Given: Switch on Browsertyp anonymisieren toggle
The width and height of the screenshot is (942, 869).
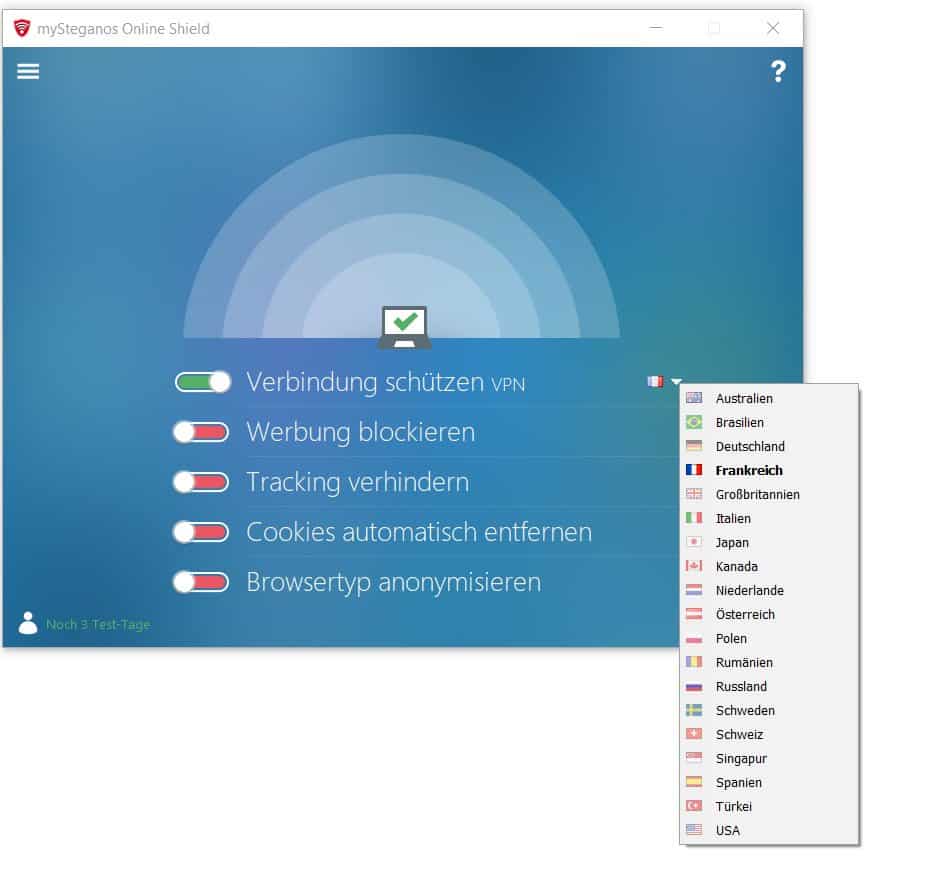Looking at the screenshot, I should [201, 582].
